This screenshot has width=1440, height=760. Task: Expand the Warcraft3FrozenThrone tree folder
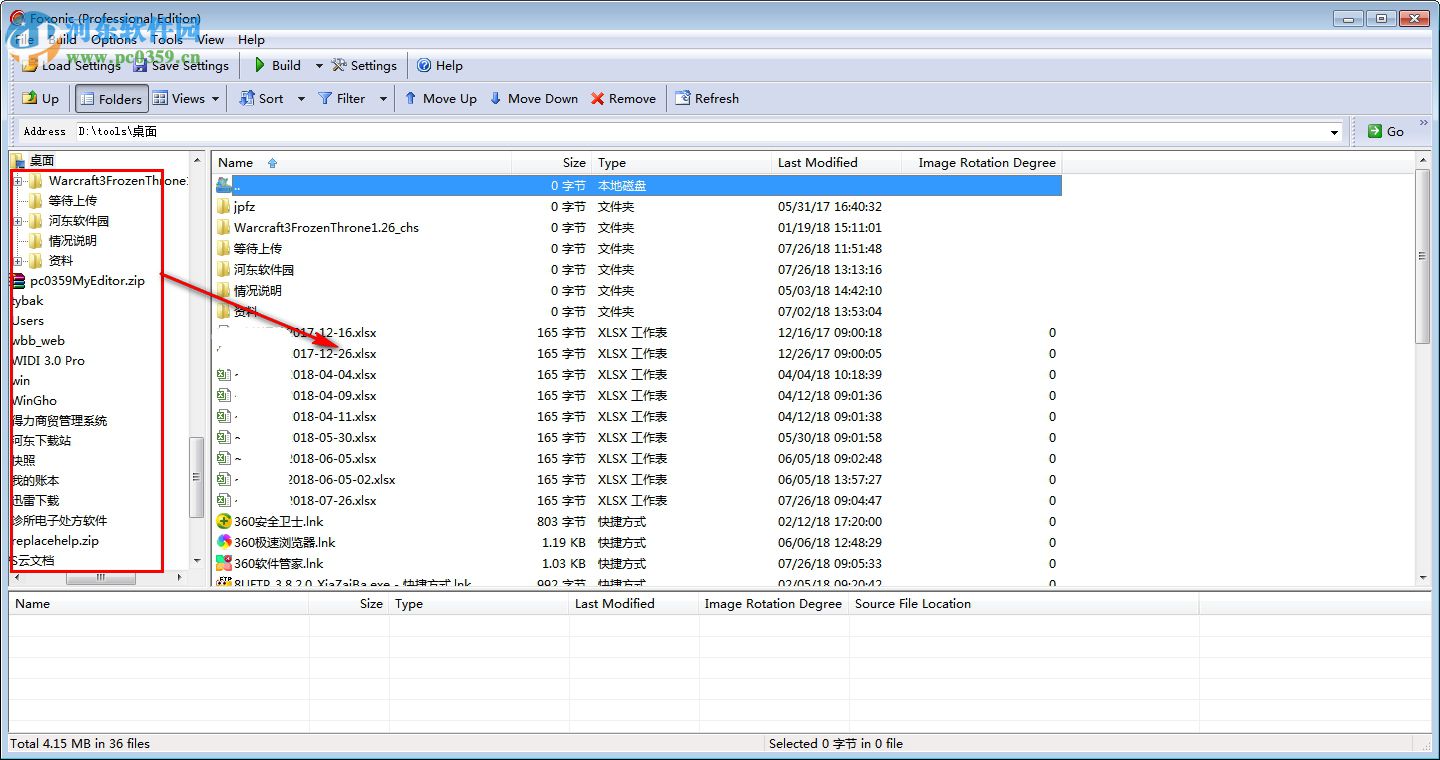(18, 181)
